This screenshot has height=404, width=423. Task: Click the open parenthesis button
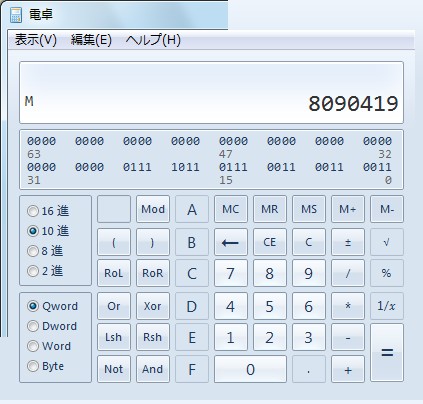click(114, 242)
